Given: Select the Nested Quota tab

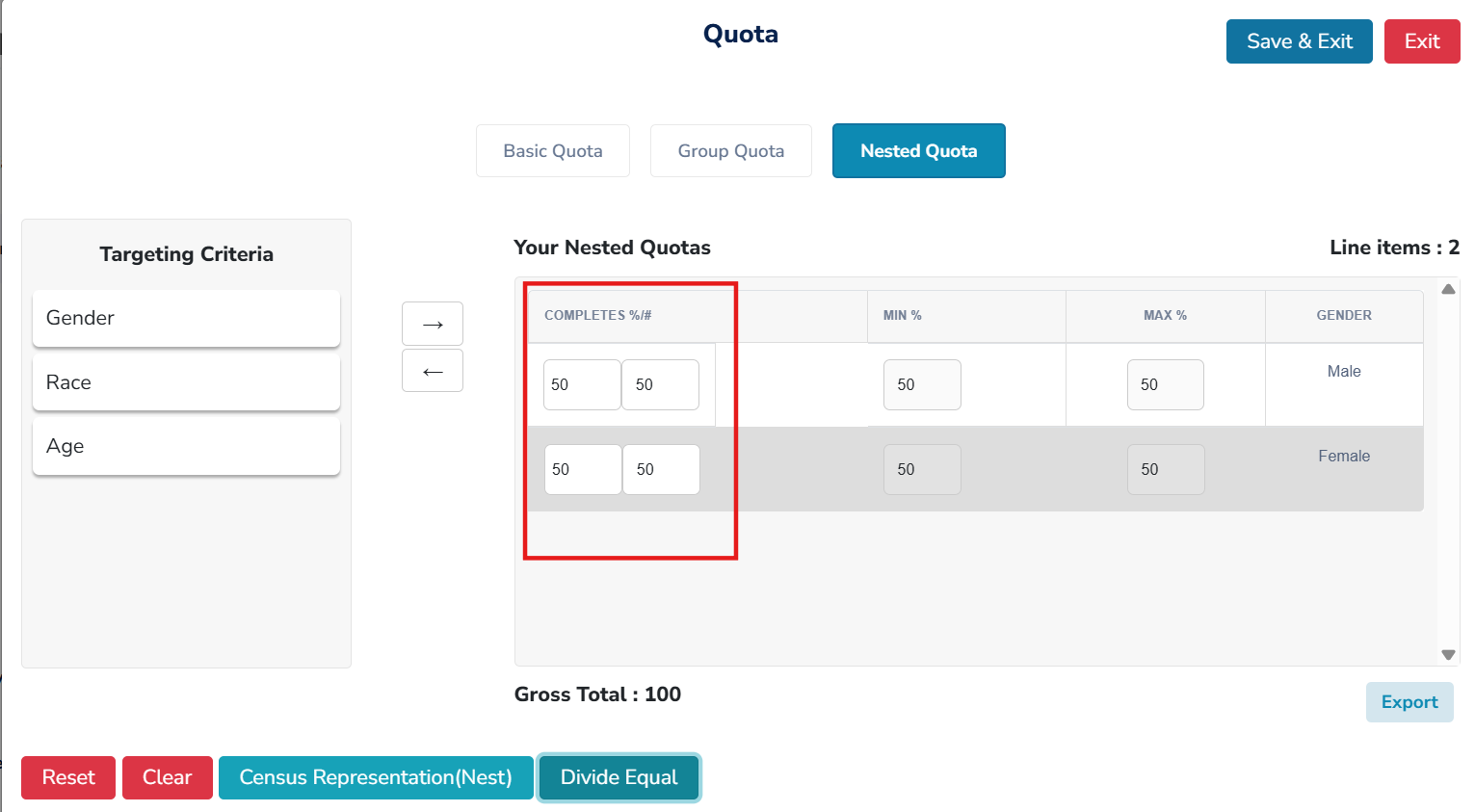Looking at the screenshot, I should [x=918, y=150].
